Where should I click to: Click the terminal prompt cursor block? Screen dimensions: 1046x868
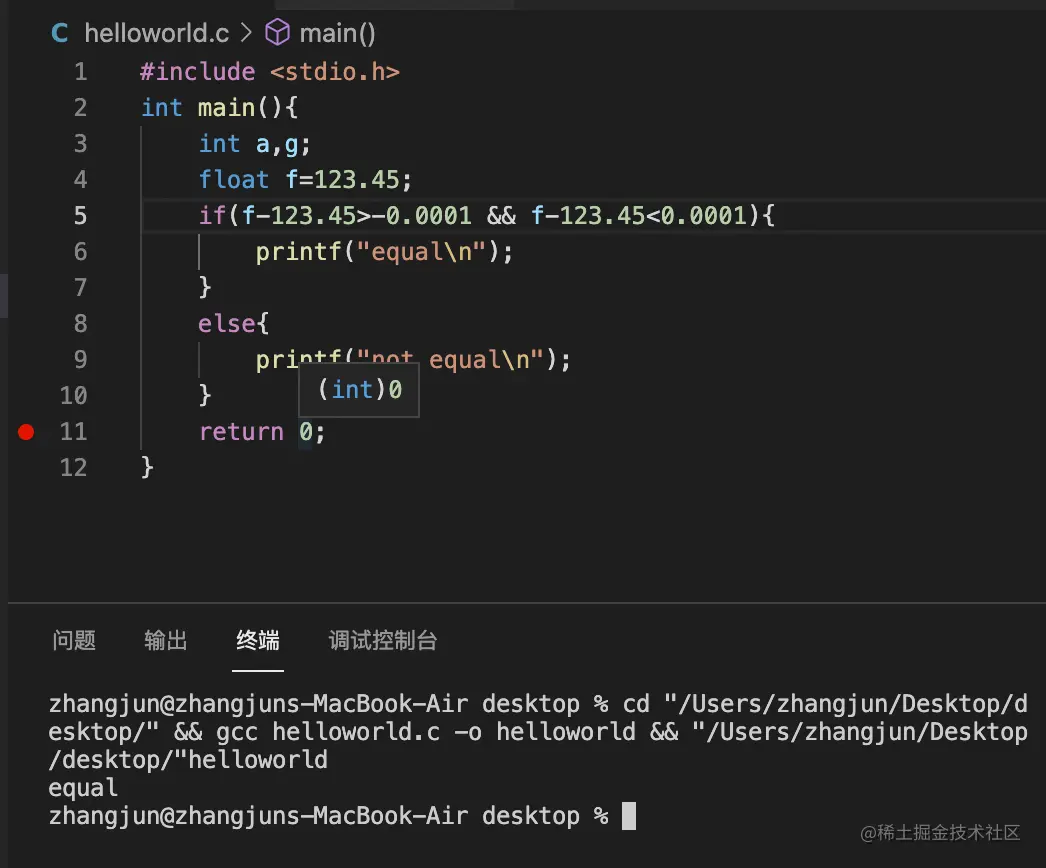628,816
